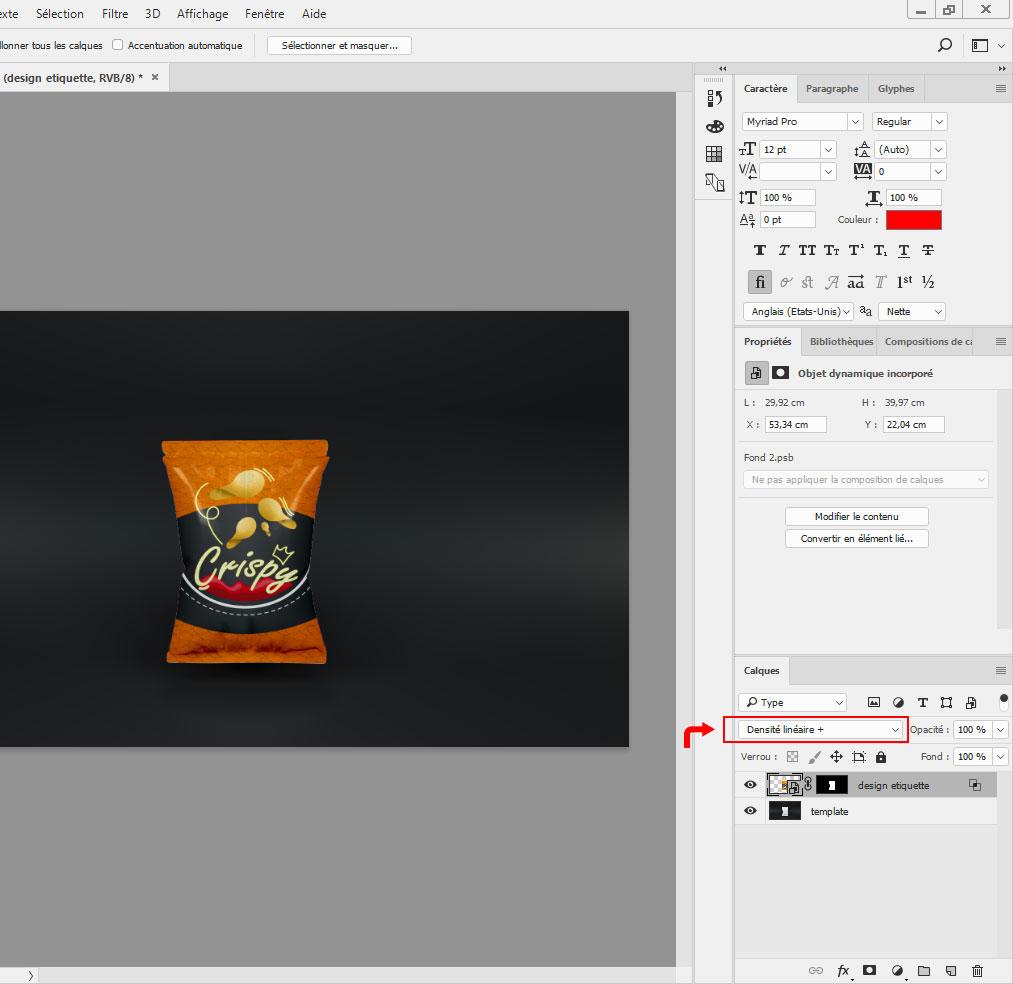
Task: Apply Subscript text style
Action: (880, 250)
